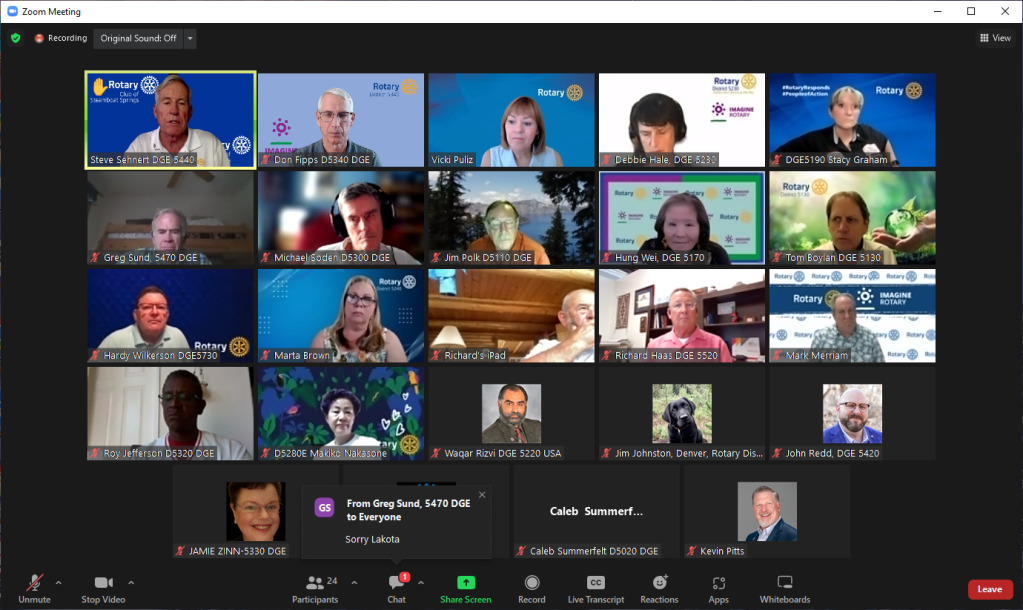Enable Live Transcript captions
Screen dimensions: 1023x610
(x=595, y=587)
